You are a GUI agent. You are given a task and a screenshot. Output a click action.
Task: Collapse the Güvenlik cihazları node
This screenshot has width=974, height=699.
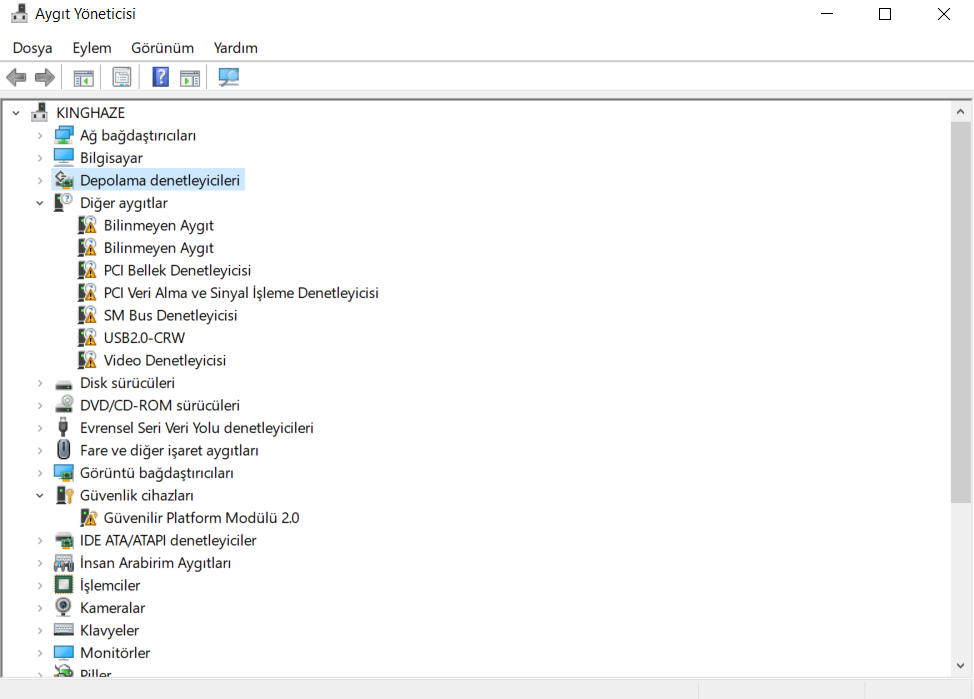click(x=40, y=495)
